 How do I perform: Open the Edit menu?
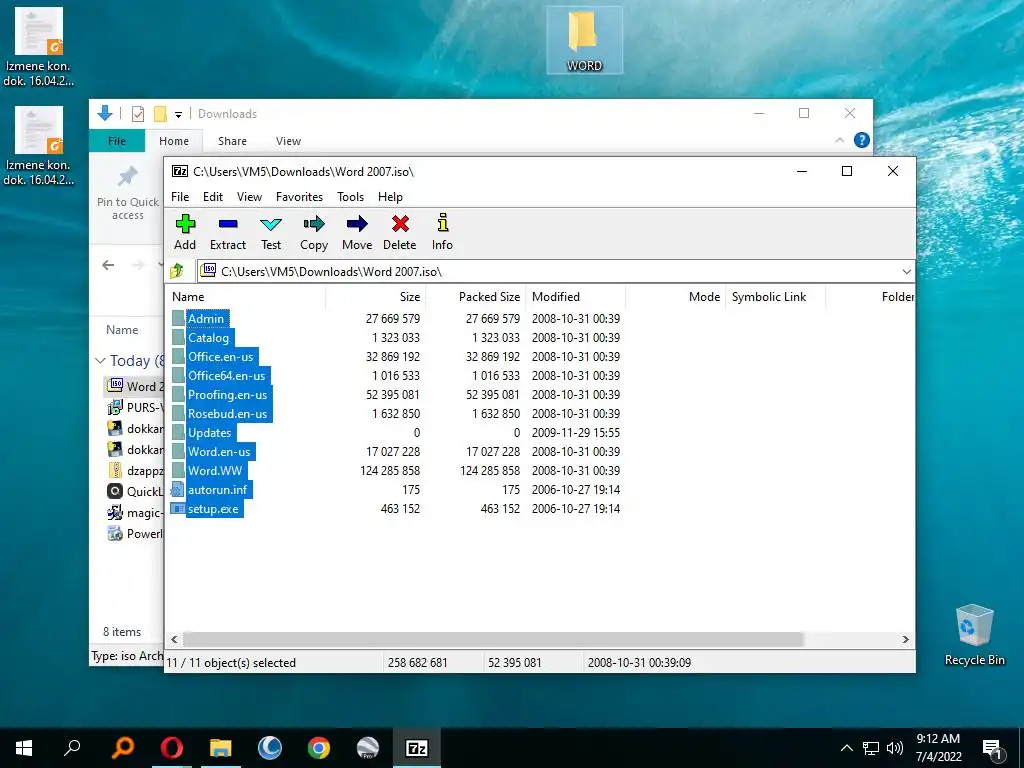click(213, 197)
